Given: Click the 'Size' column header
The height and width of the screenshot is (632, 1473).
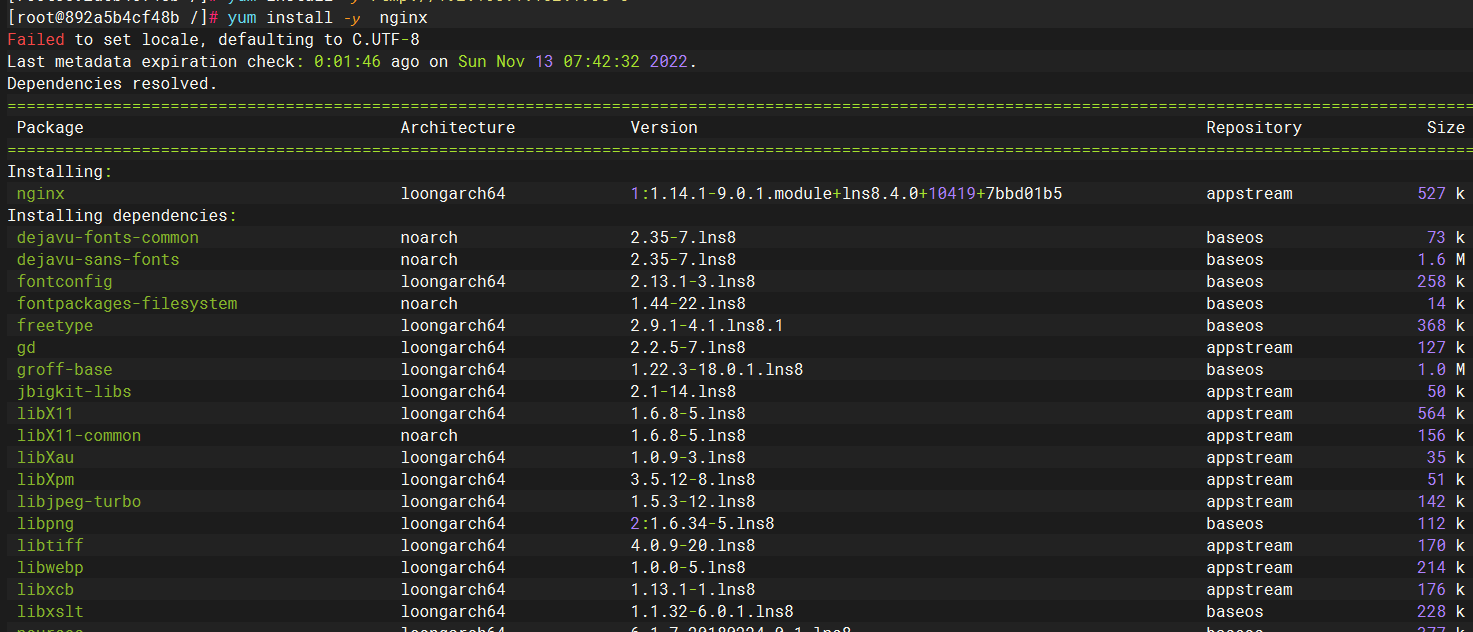Looking at the screenshot, I should tap(1446, 127).
